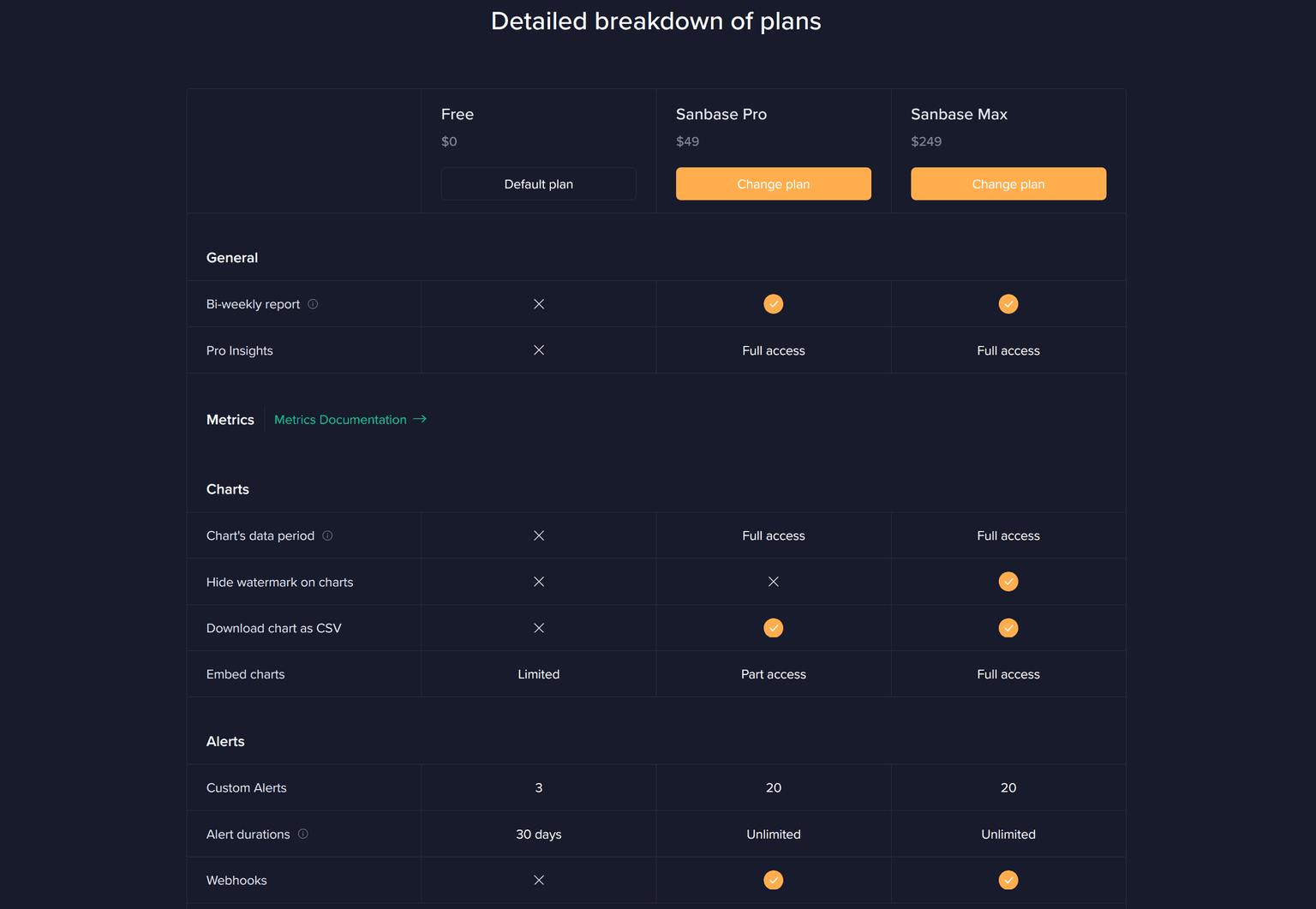Click Bi-weekly report checkmark under Sanbase Pro
This screenshot has width=1316, height=909.
[773, 304]
